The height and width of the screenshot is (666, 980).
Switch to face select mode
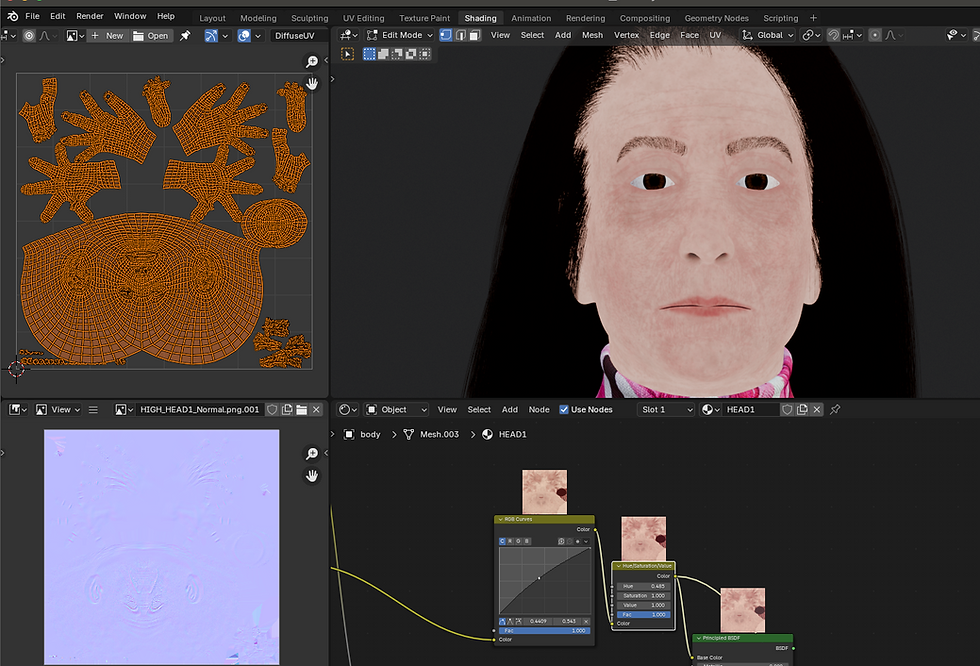click(475, 35)
